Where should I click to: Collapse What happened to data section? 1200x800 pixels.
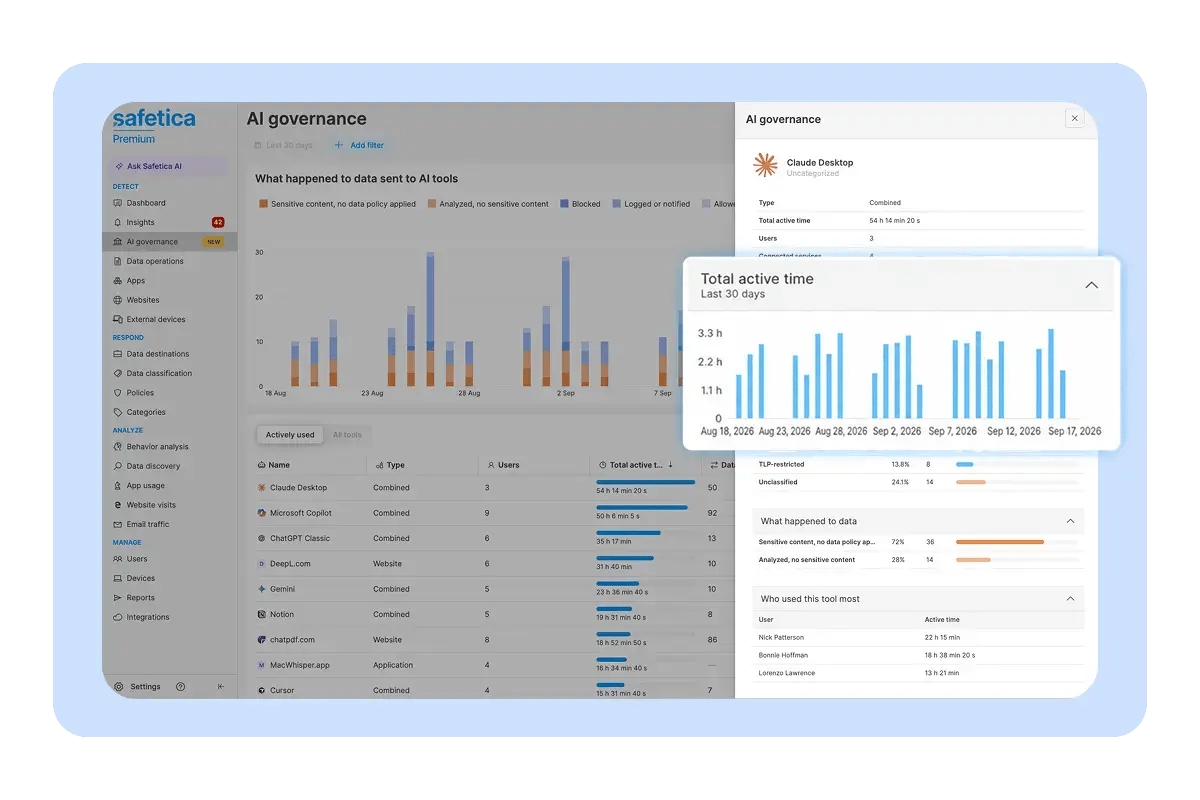(x=1070, y=521)
